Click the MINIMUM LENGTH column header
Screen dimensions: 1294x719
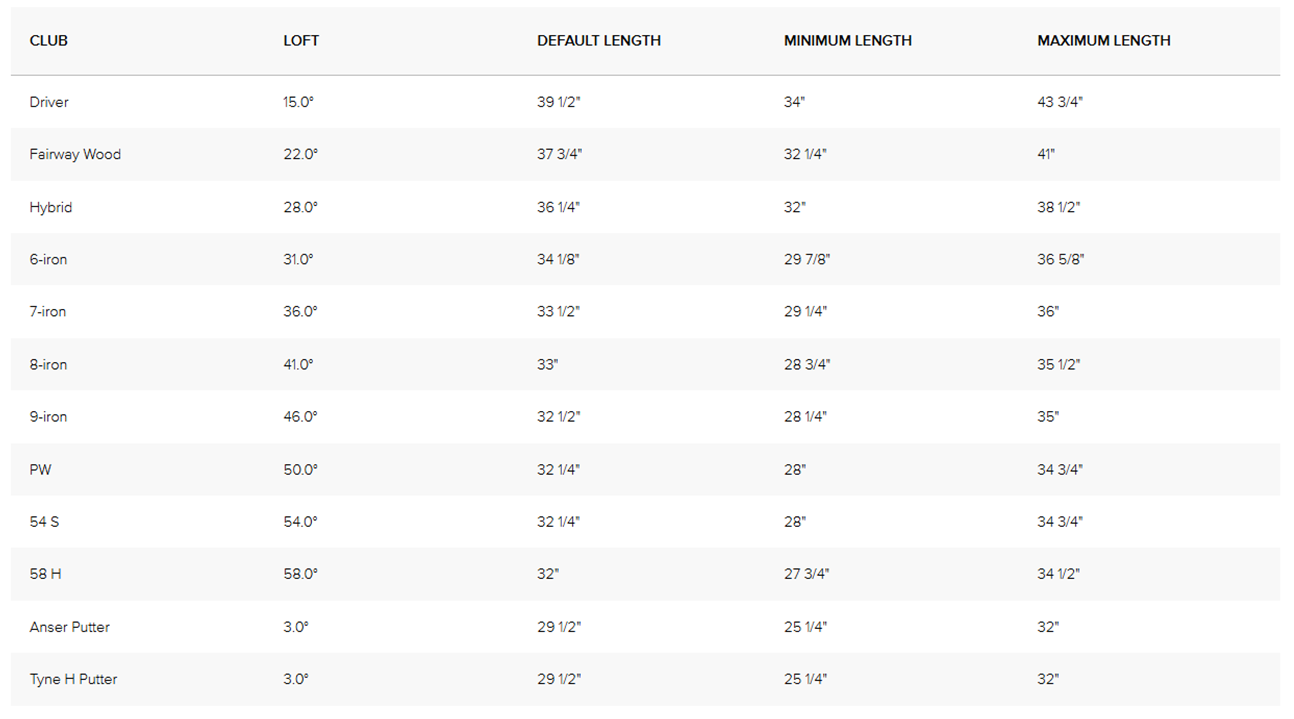click(847, 41)
